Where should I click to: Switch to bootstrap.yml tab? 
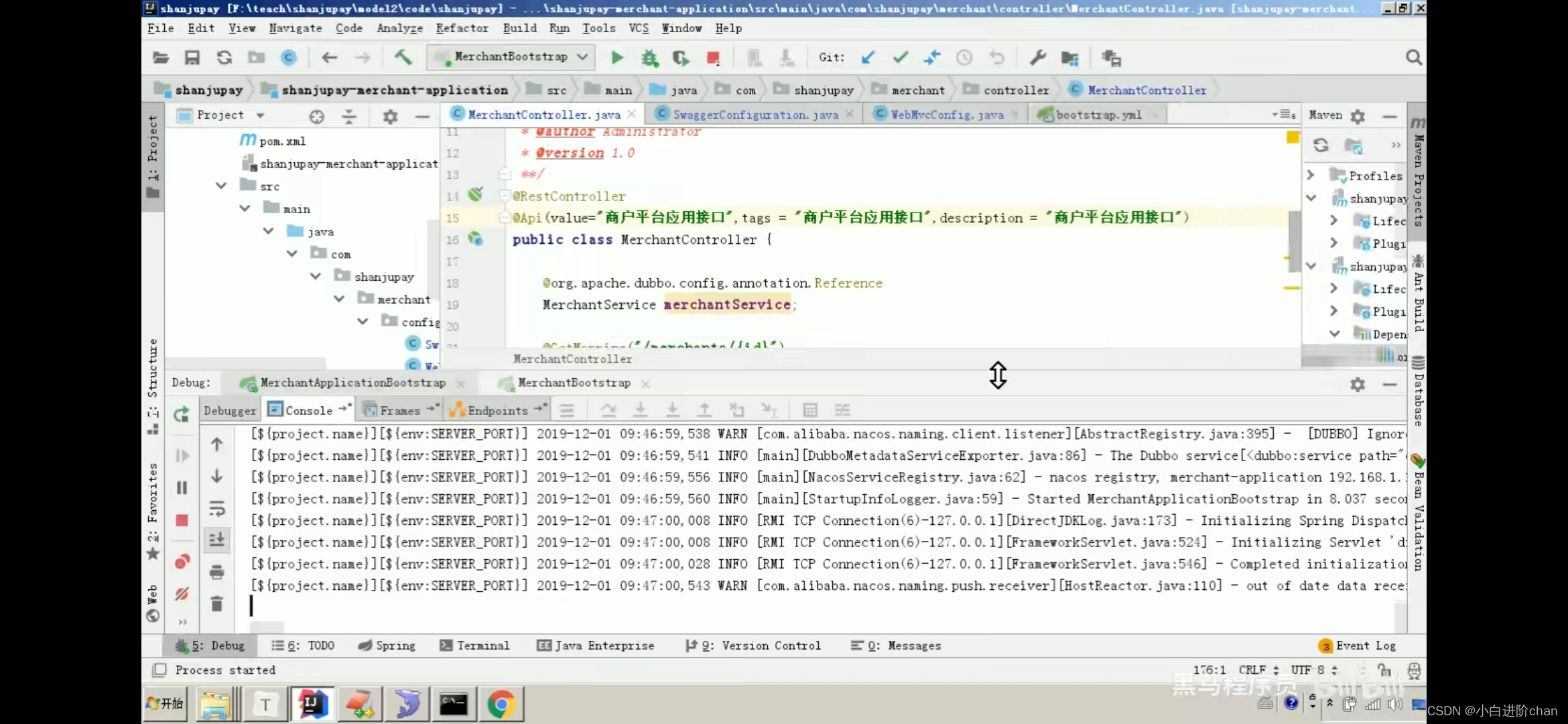point(1098,115)
